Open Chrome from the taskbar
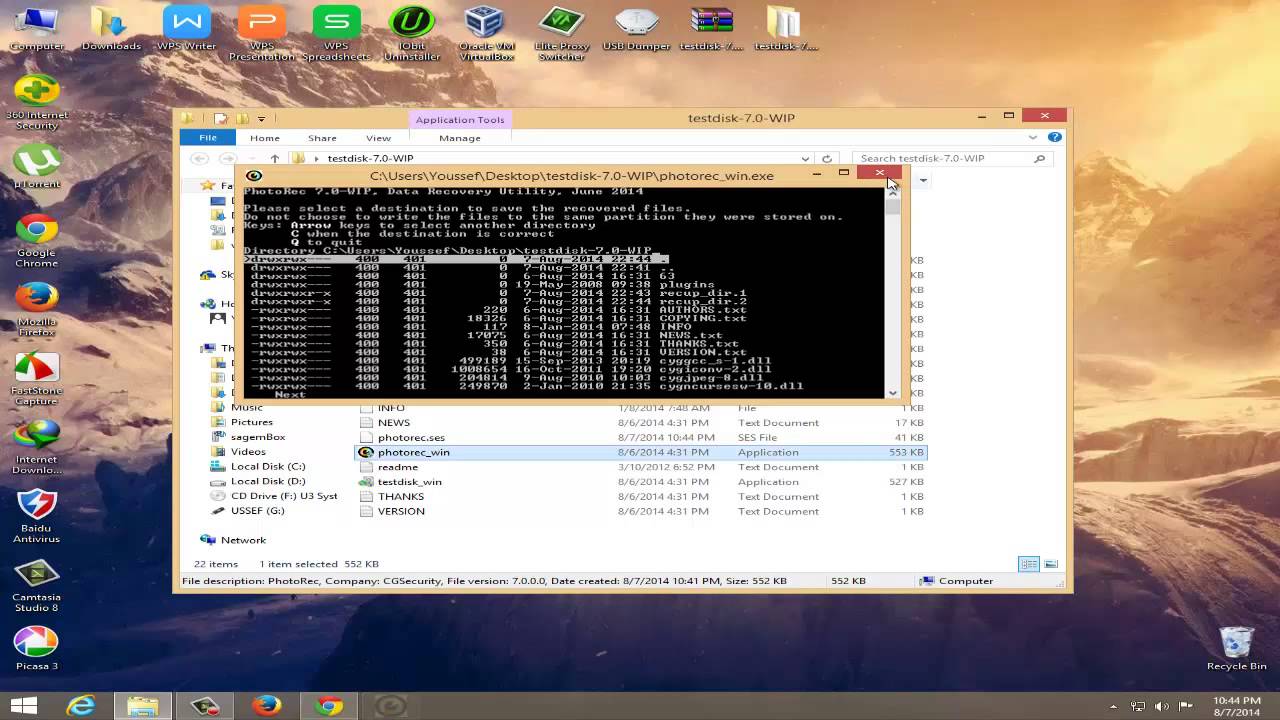The width and height of the screenshot is (1280, 720). coord(328,706)
